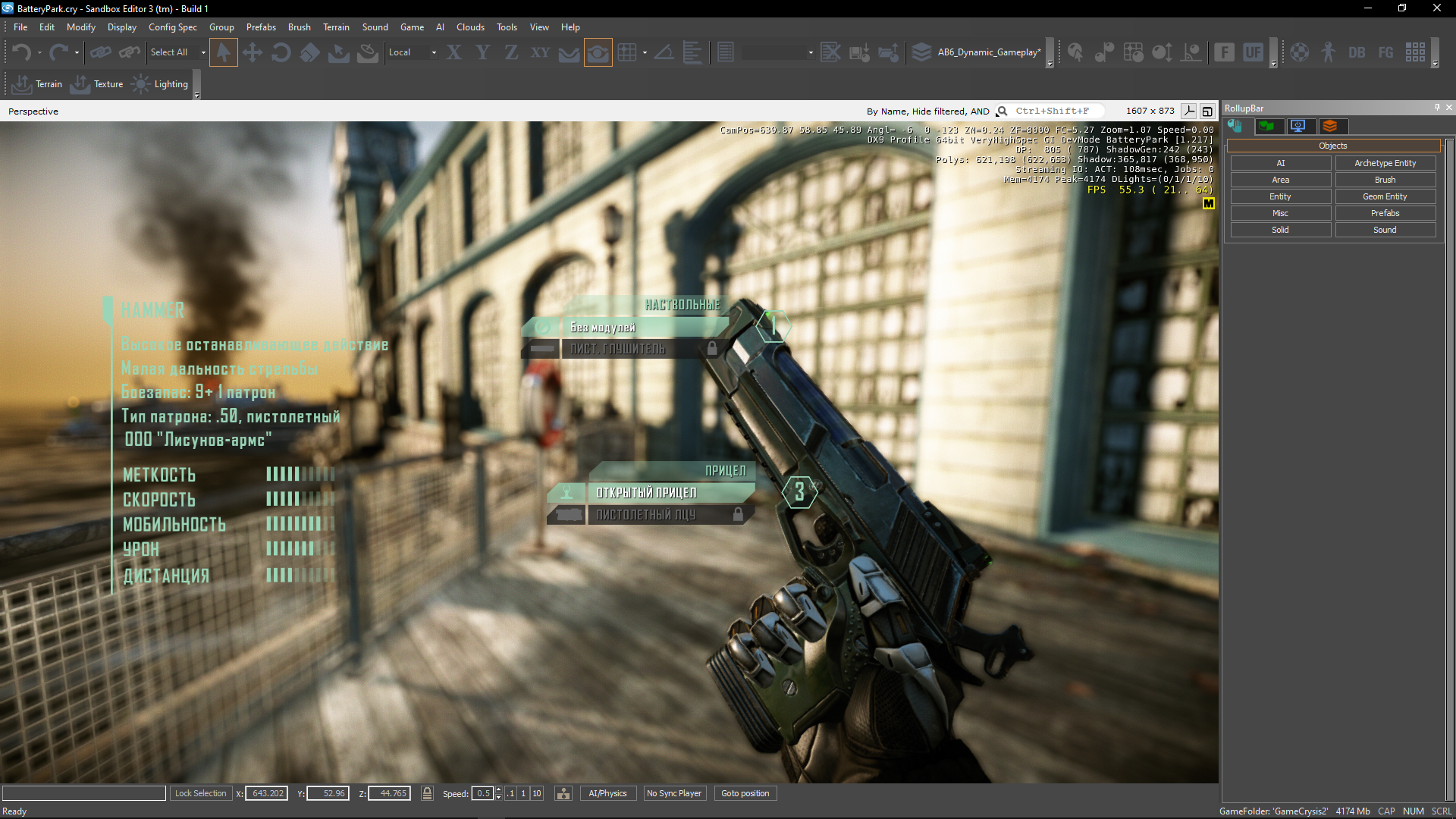Image resolution: width=1456 pixels, height=819 pixels.
Task: Click the Geom Entity button
Action: tap(1385, 196)
